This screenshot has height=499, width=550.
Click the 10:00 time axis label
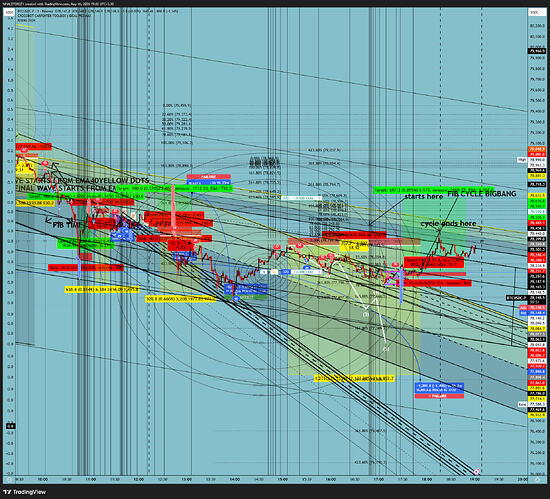pyautogui.click(x=42, y=479)
